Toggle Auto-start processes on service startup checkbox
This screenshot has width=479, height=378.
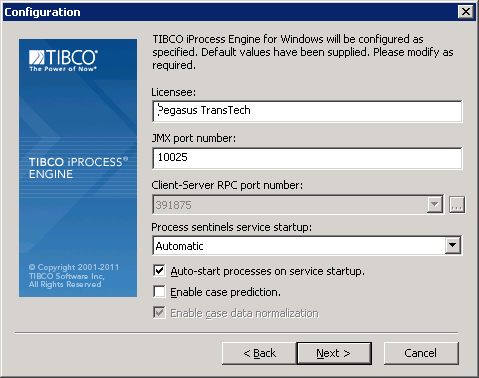[159, 270]
